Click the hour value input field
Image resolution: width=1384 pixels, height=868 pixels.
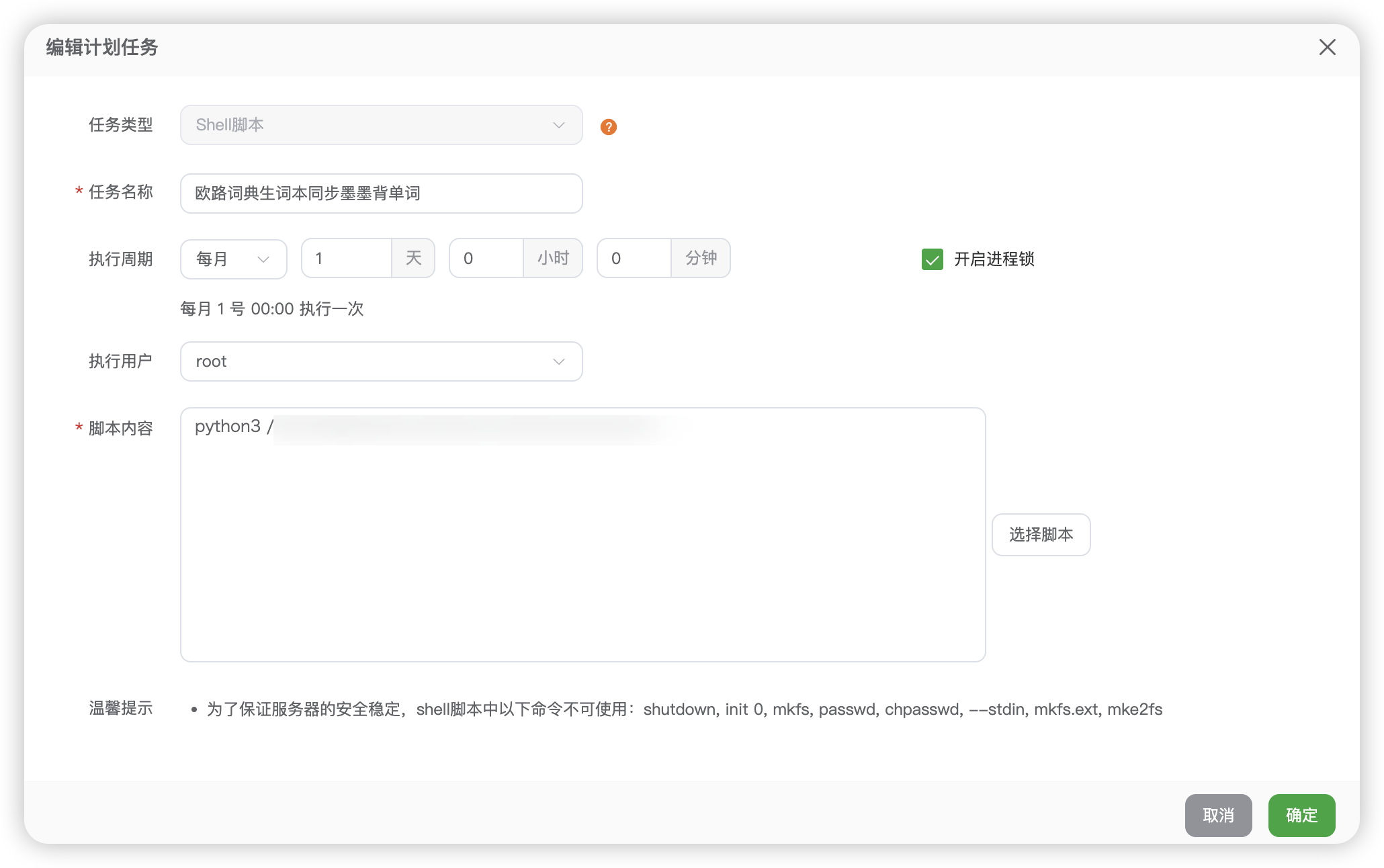(x=486, y=259)
